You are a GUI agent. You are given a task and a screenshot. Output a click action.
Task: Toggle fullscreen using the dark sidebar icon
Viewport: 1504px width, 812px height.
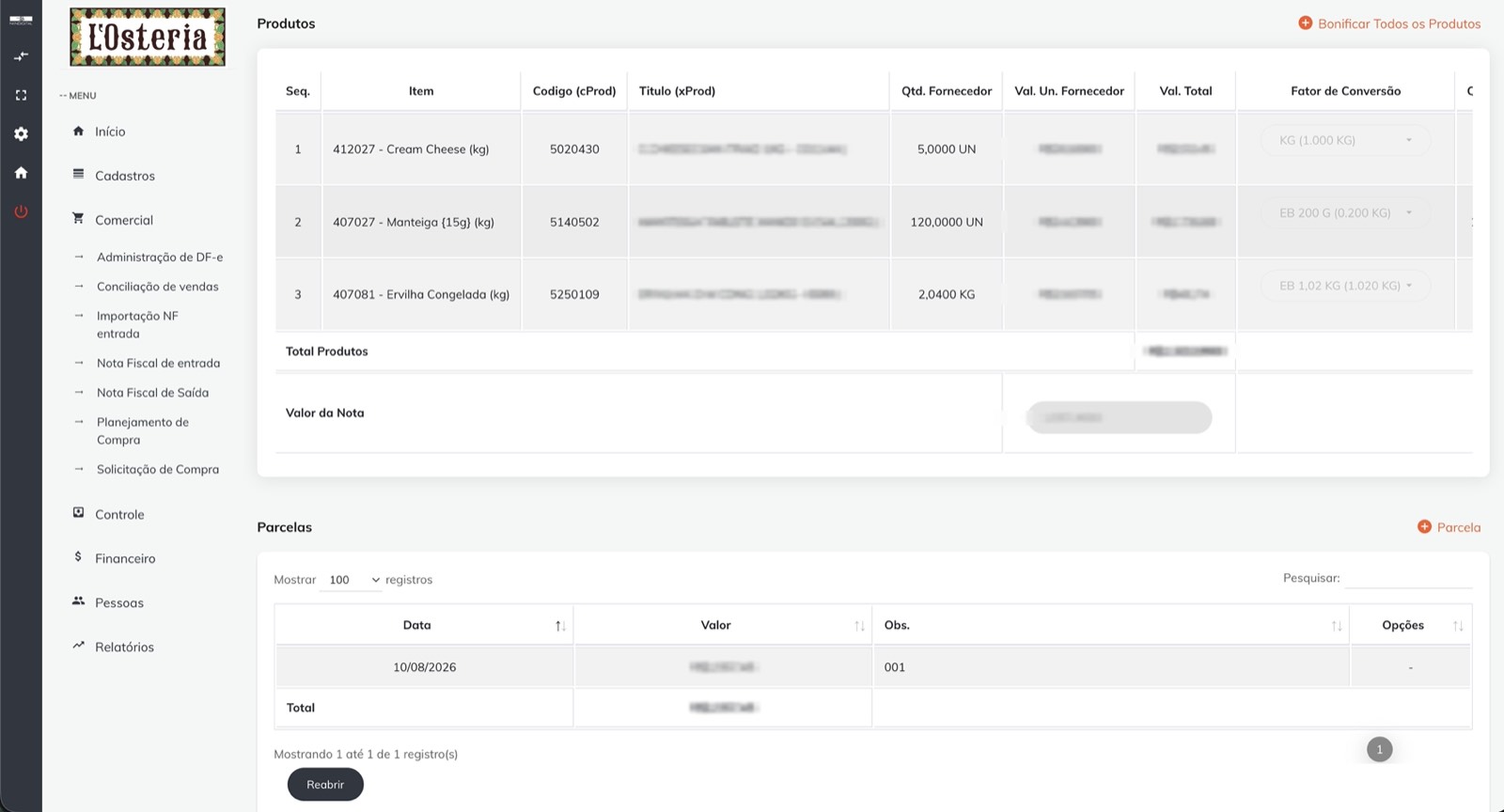pos(21,95)
